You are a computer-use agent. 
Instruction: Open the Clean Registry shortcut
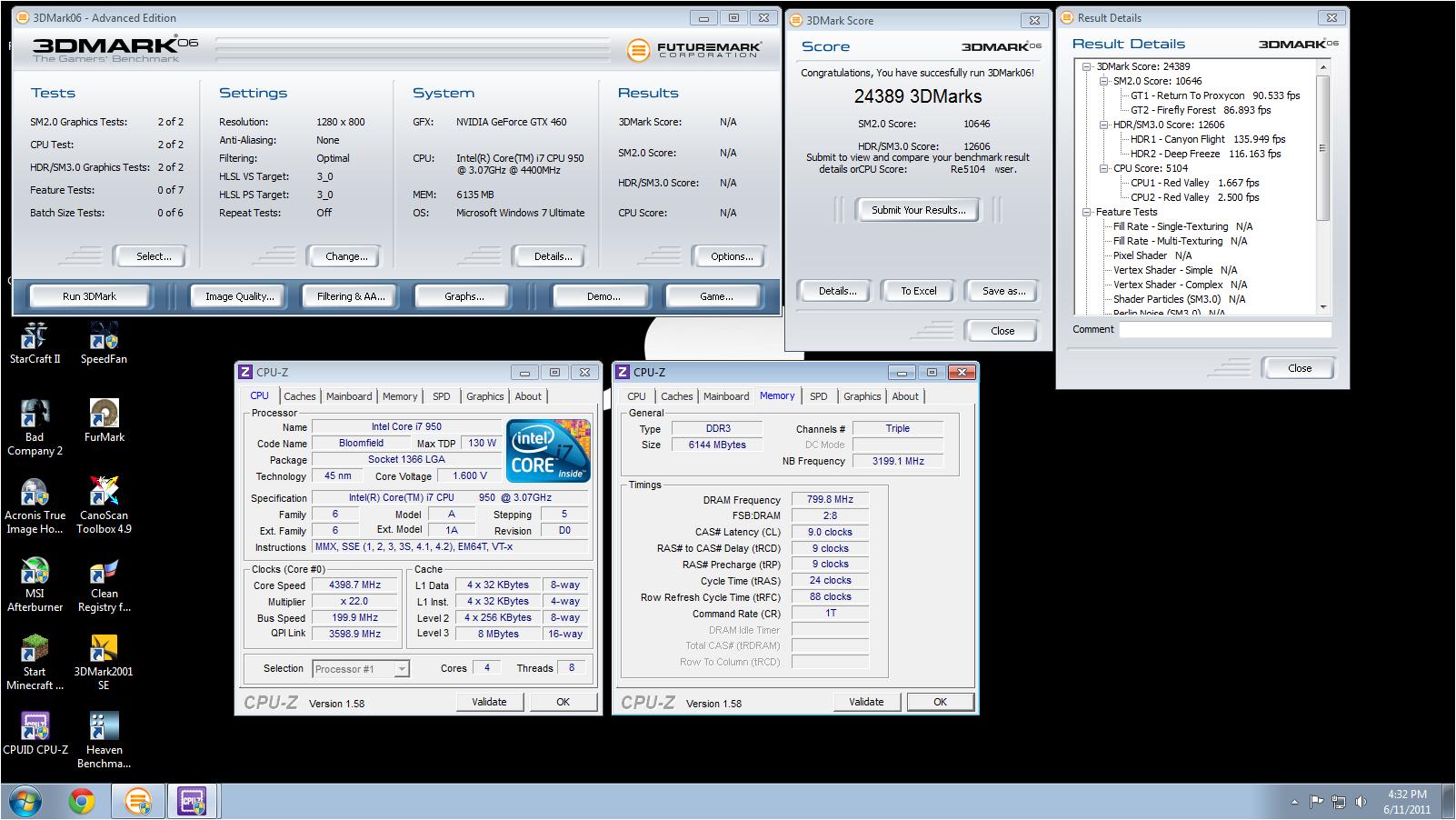coord(104,584)
